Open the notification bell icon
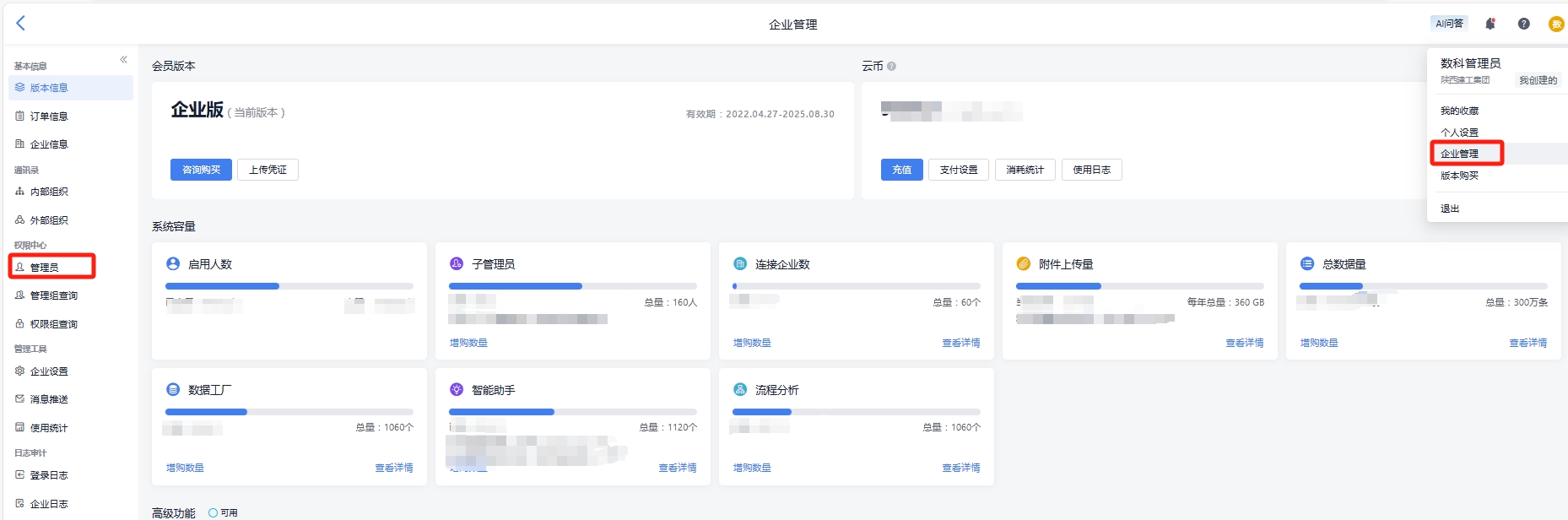This screenshot has width=1568, height=520. pyautogui.click(x=1490, y=24)
